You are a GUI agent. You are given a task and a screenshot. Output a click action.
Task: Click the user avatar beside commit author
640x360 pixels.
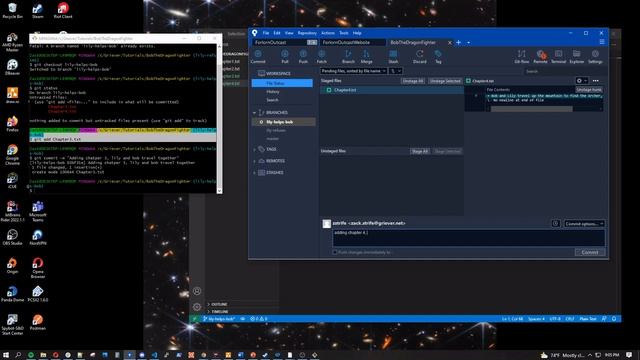pyautogui.click(x=327, y=224)
